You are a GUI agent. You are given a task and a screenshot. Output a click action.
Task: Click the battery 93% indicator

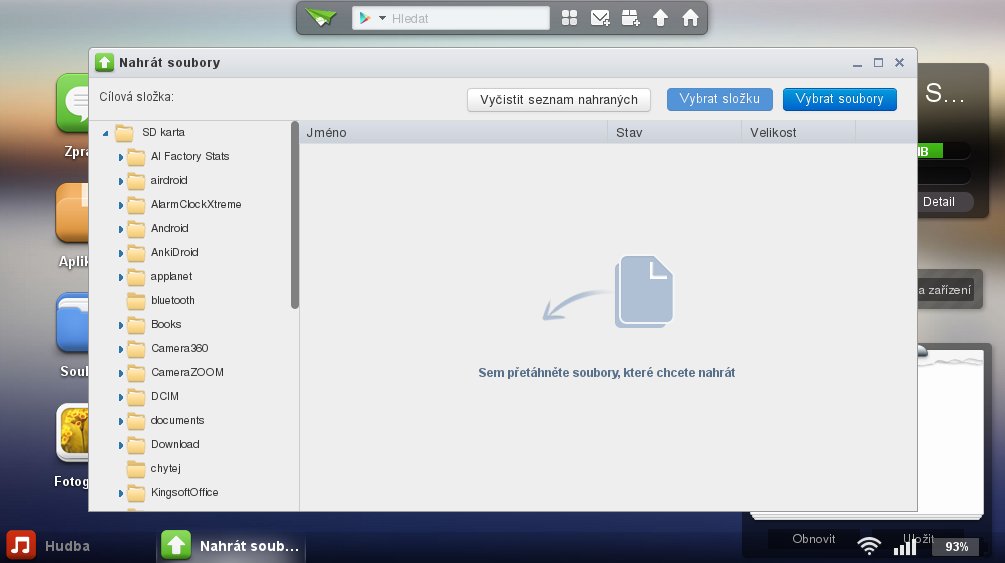point(956,547)
